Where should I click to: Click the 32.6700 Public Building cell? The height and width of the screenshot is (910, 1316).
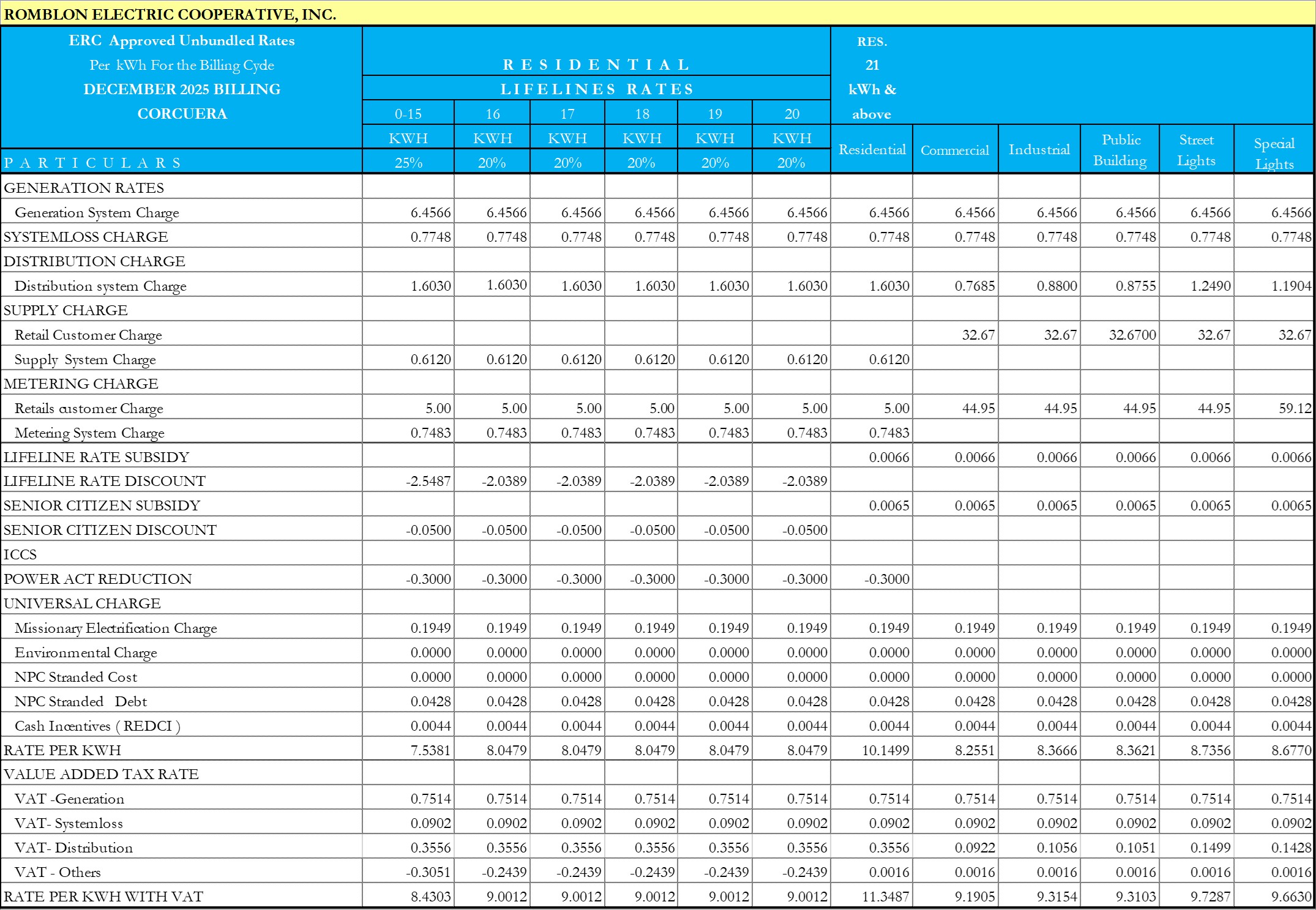tap(1132, 335)
